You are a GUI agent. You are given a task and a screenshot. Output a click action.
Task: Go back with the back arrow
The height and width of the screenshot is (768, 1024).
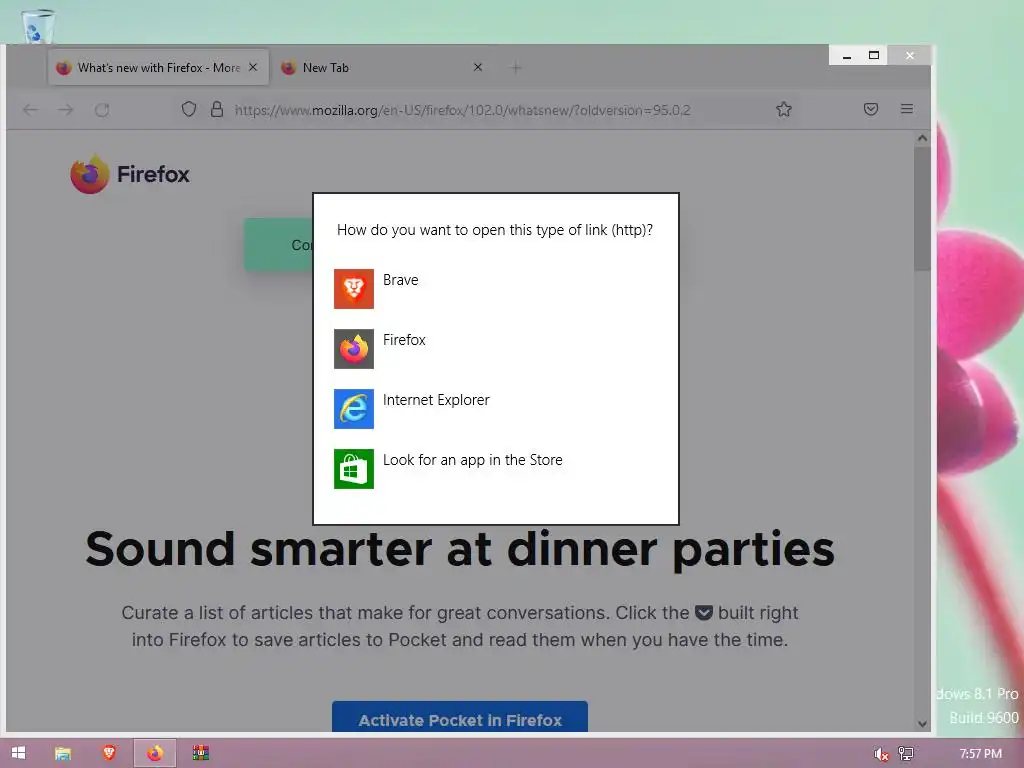(30, 110)
